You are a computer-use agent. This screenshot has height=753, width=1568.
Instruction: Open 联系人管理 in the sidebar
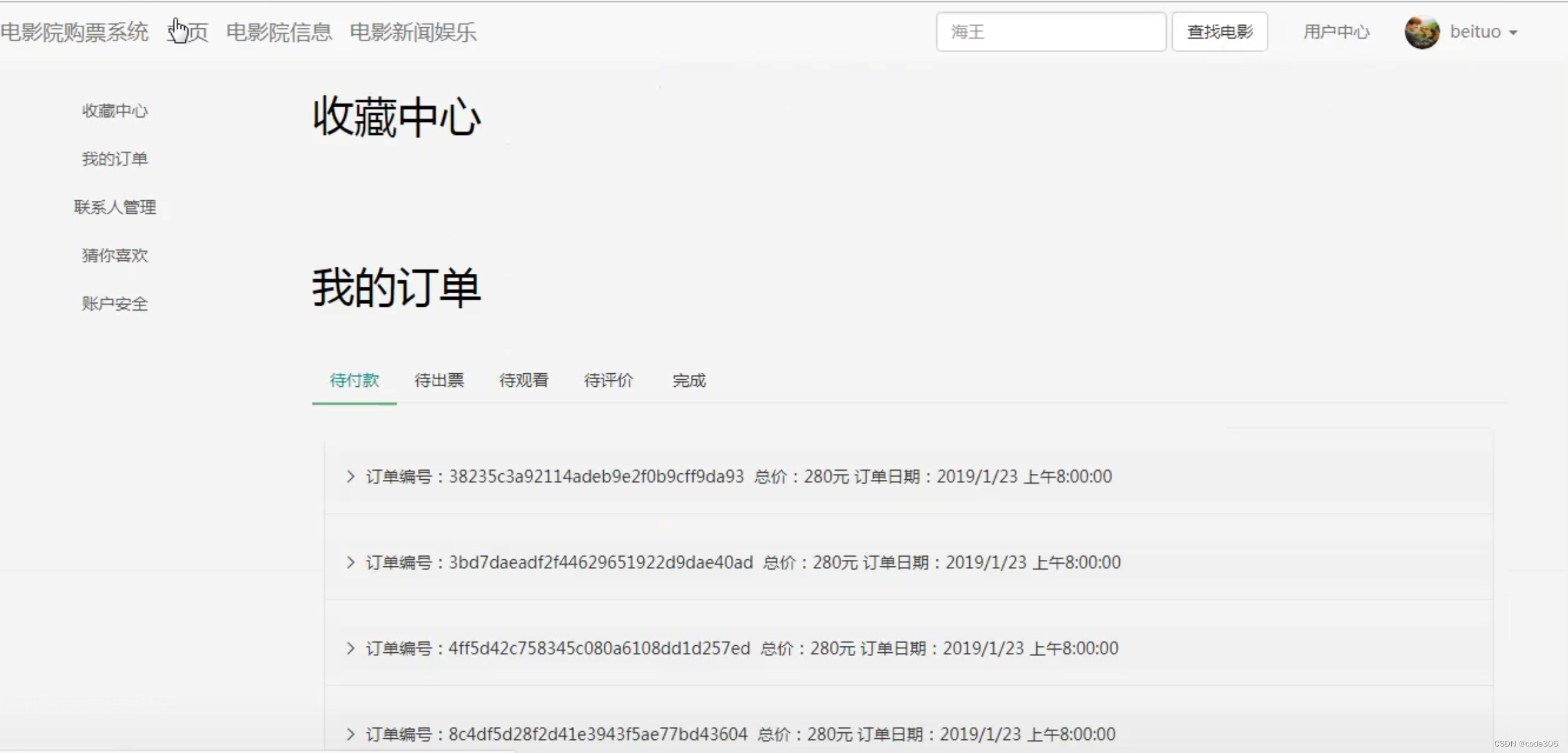point(115,207)
